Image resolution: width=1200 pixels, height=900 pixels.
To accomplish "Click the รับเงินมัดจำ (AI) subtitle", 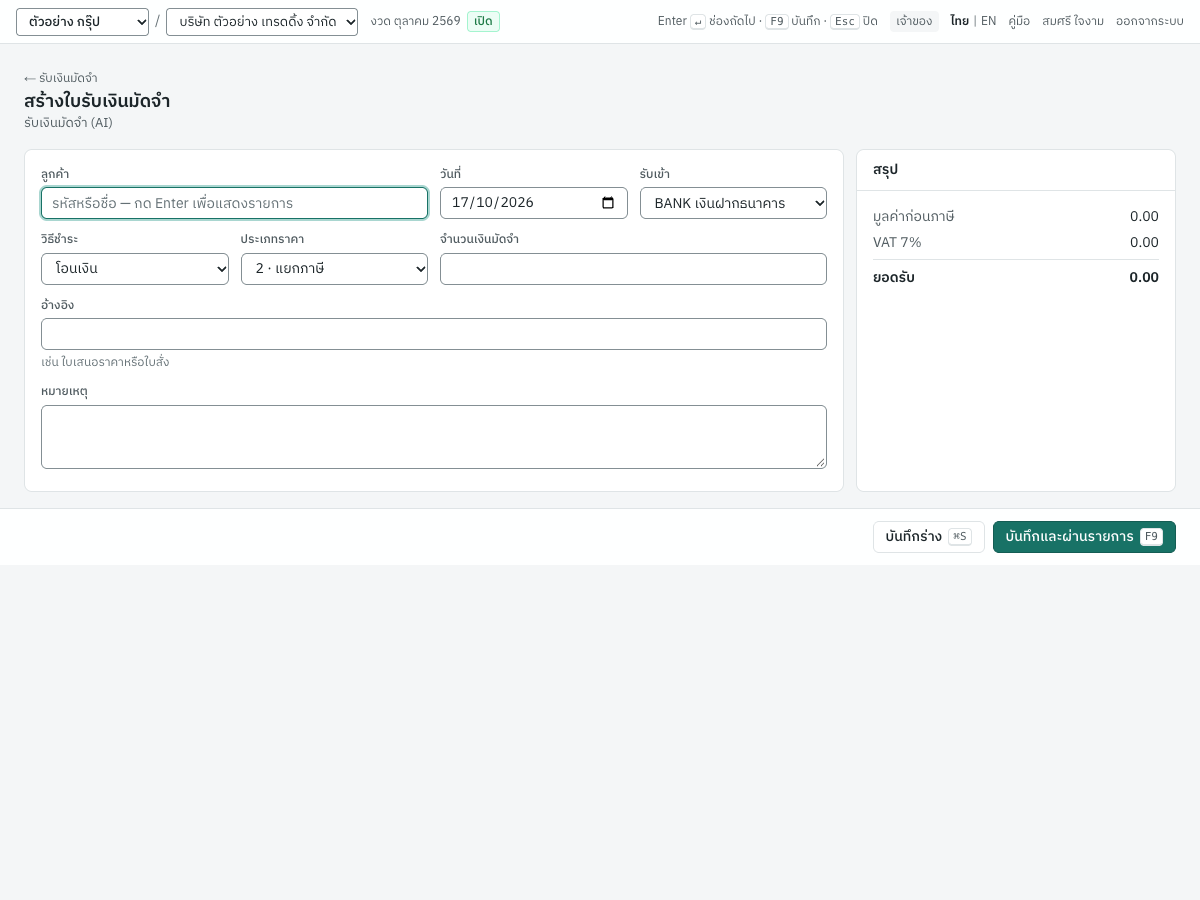I will [68, 123].
